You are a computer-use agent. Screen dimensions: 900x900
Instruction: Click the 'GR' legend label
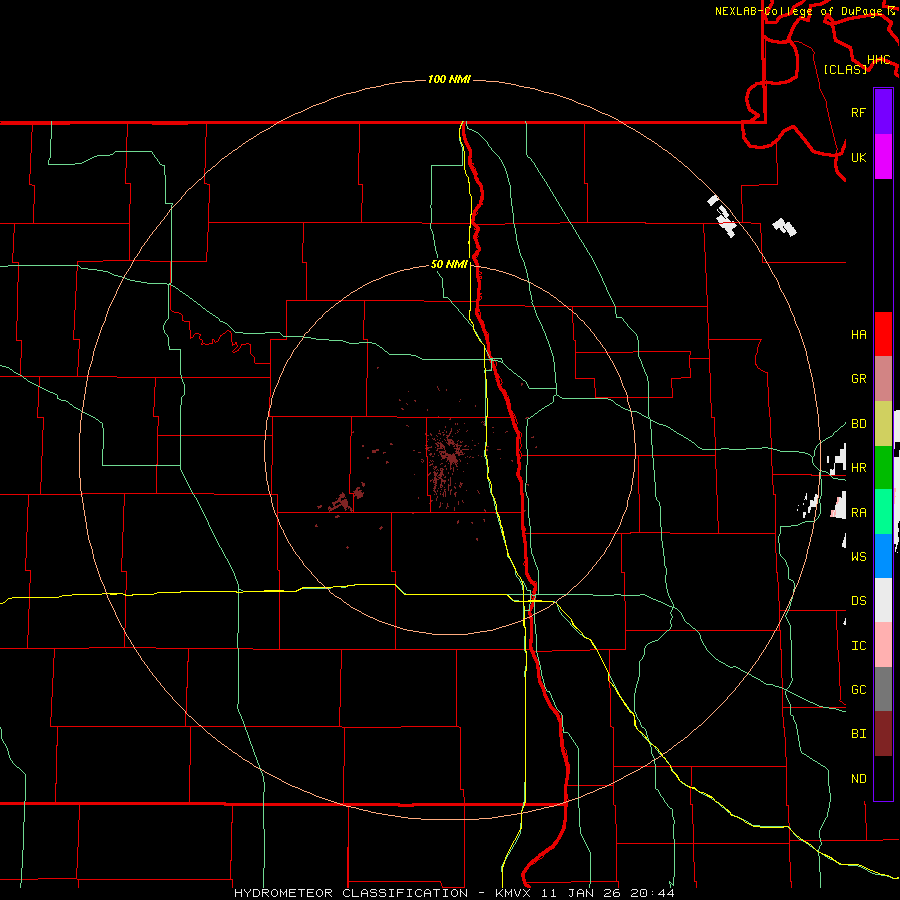[858, 379]
